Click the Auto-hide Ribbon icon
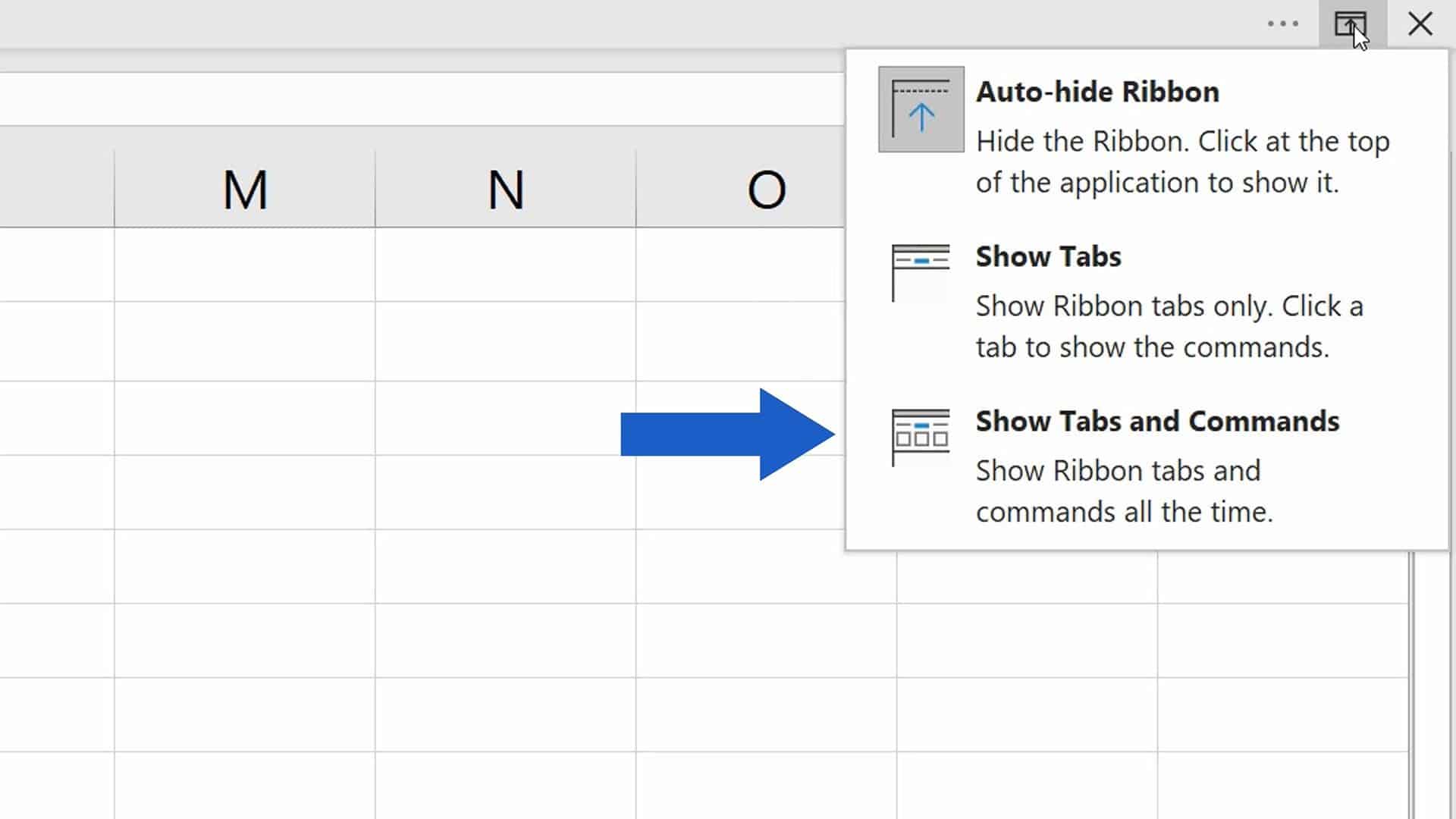Image resolution: width=1456 pixels, height=819 pixels. tap(920, 109)
